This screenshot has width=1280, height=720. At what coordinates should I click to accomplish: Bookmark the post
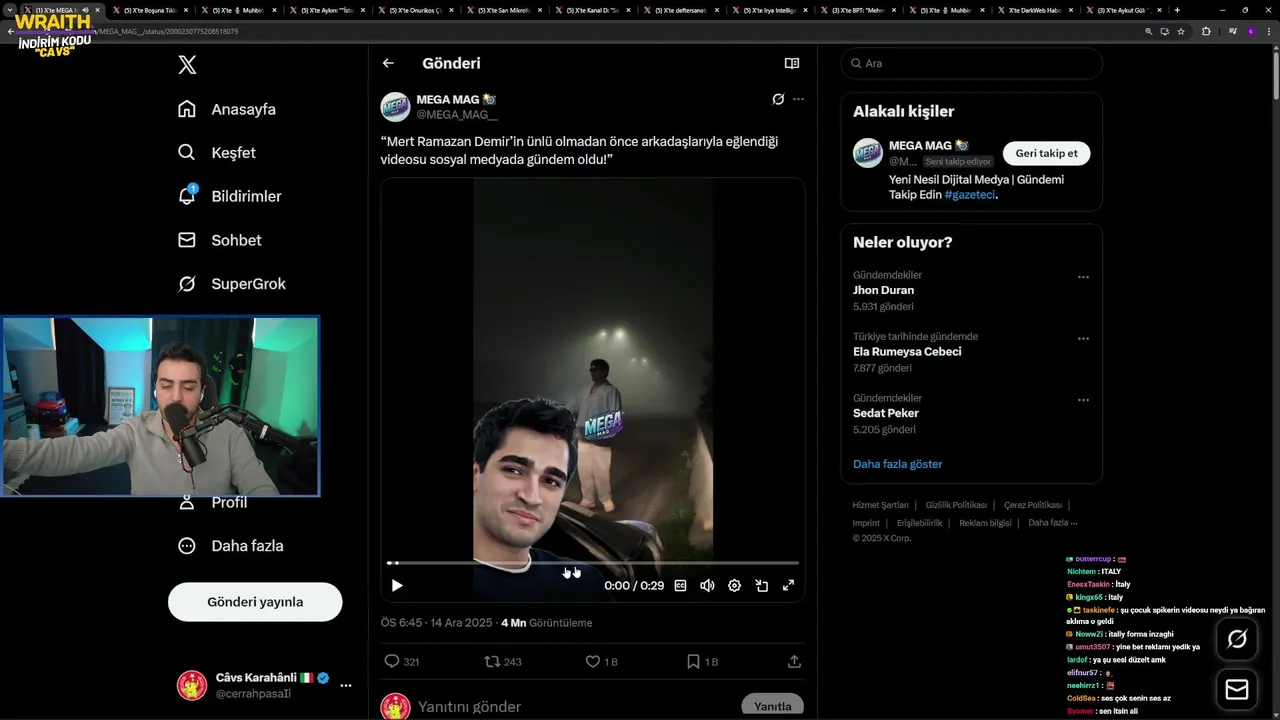702,662
